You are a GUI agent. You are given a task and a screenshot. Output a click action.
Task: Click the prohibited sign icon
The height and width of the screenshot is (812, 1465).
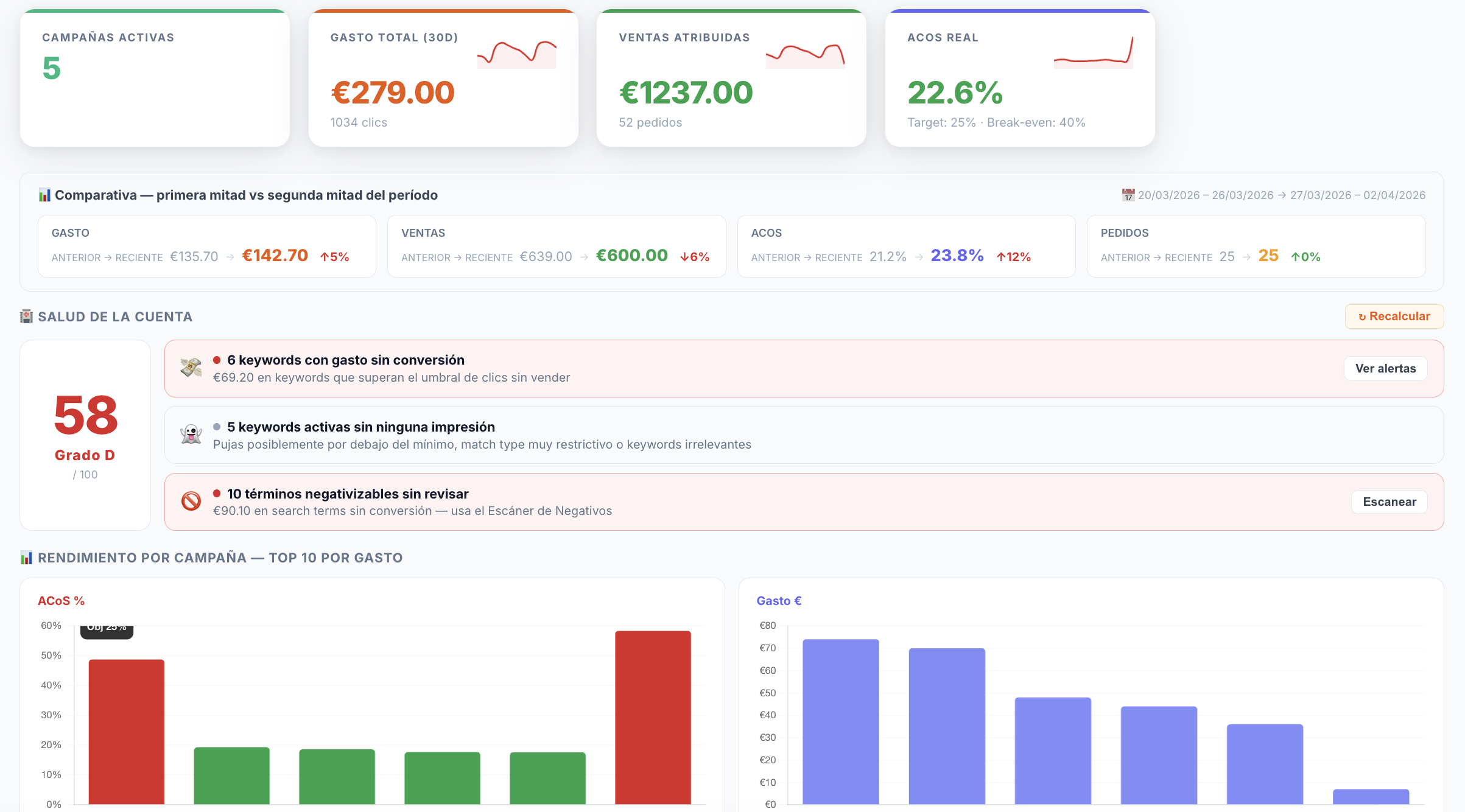(191, 502)
